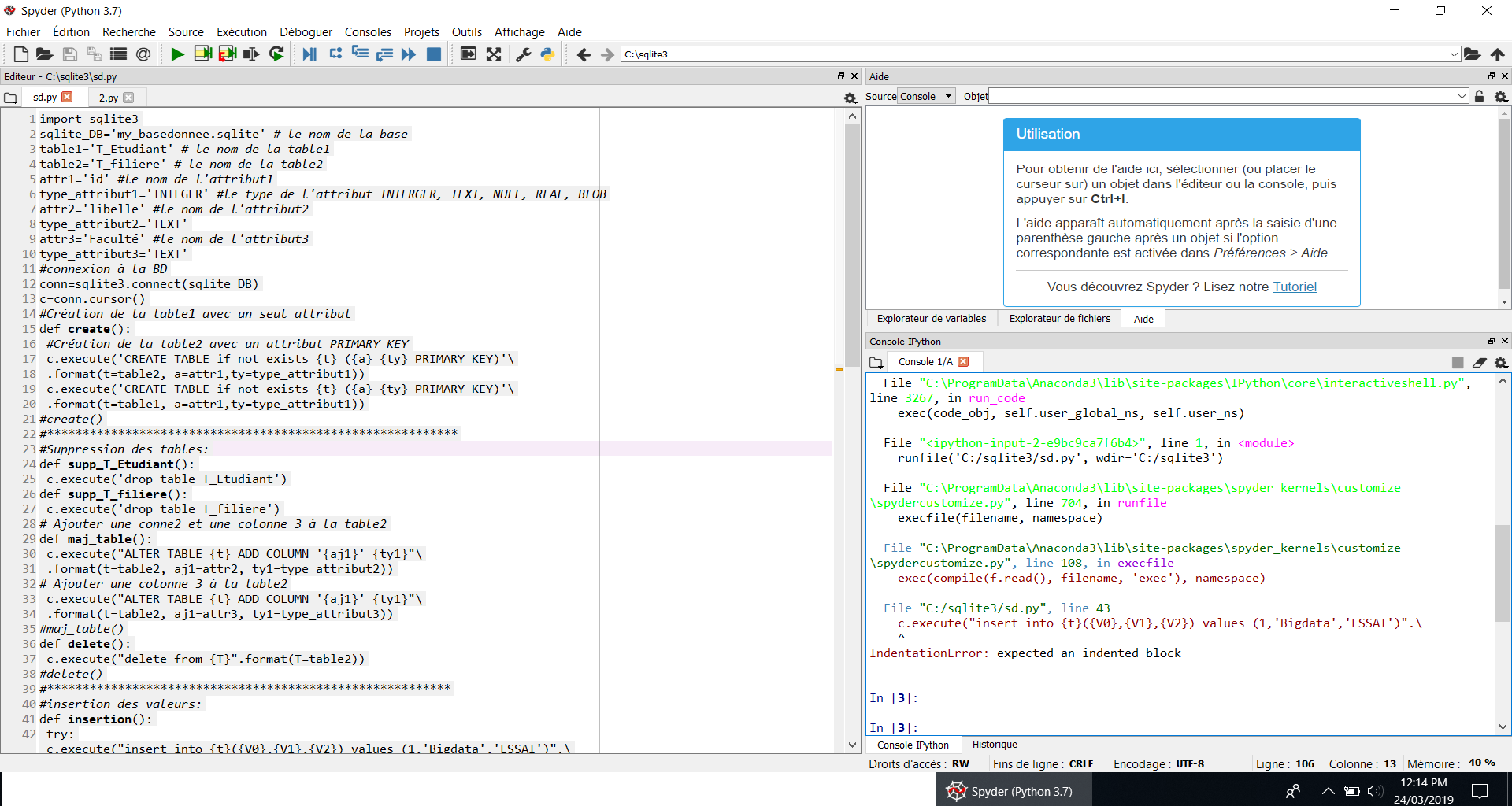Clear console with the eraser icon
This screenshot has width=1512, height=806.
pyautogui.click(x=1480, y=363)
